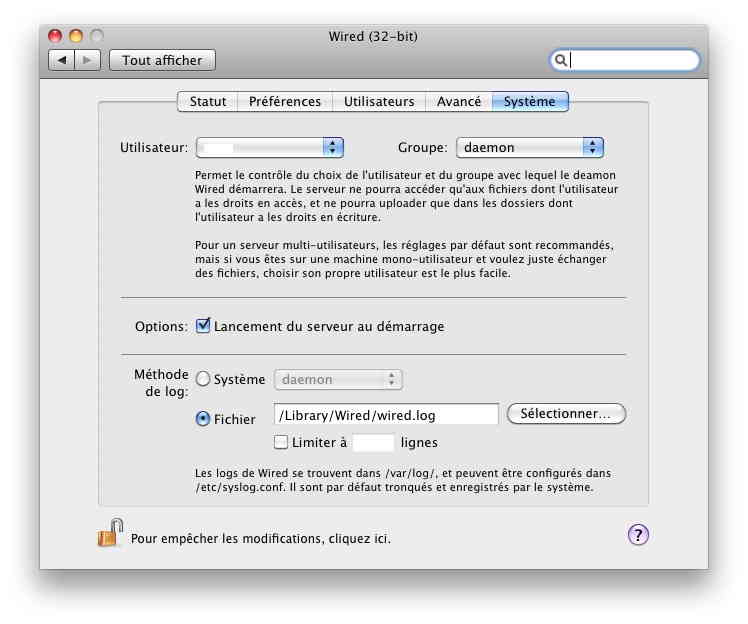Click the Tout afficher button
The height and width of the screenshot is (624, 748).
tap(162, 60)
